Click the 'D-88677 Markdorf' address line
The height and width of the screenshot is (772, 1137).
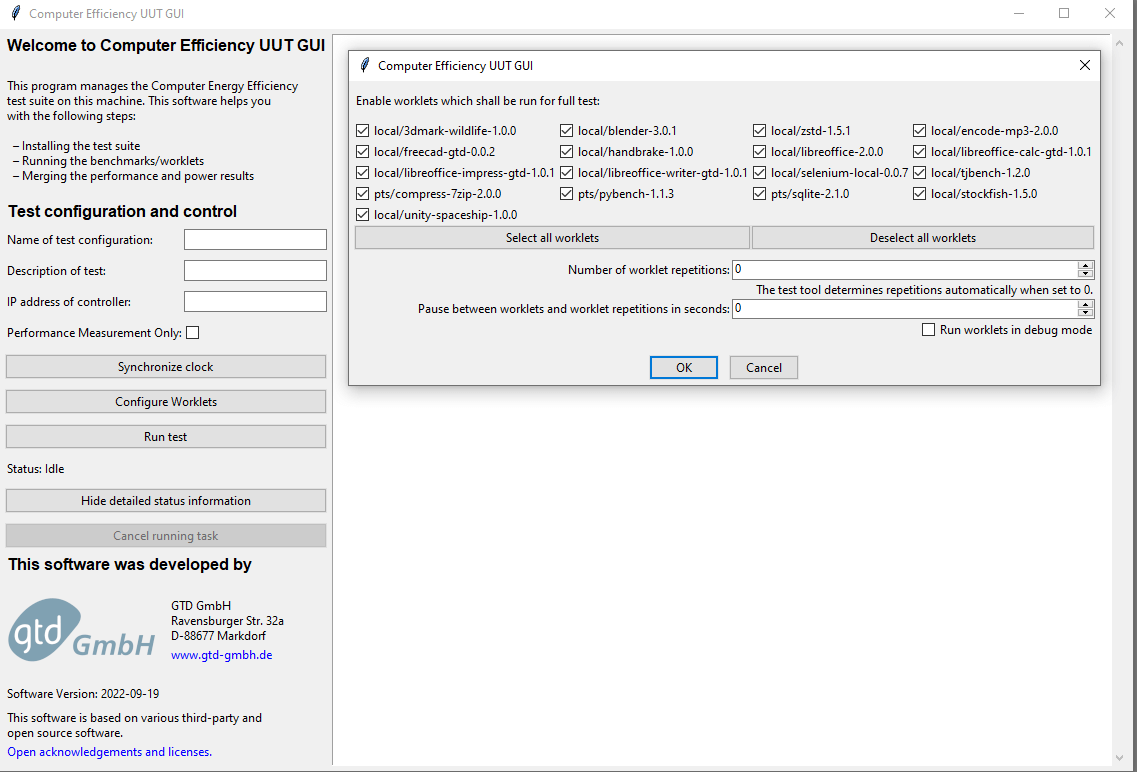point(218,636)
